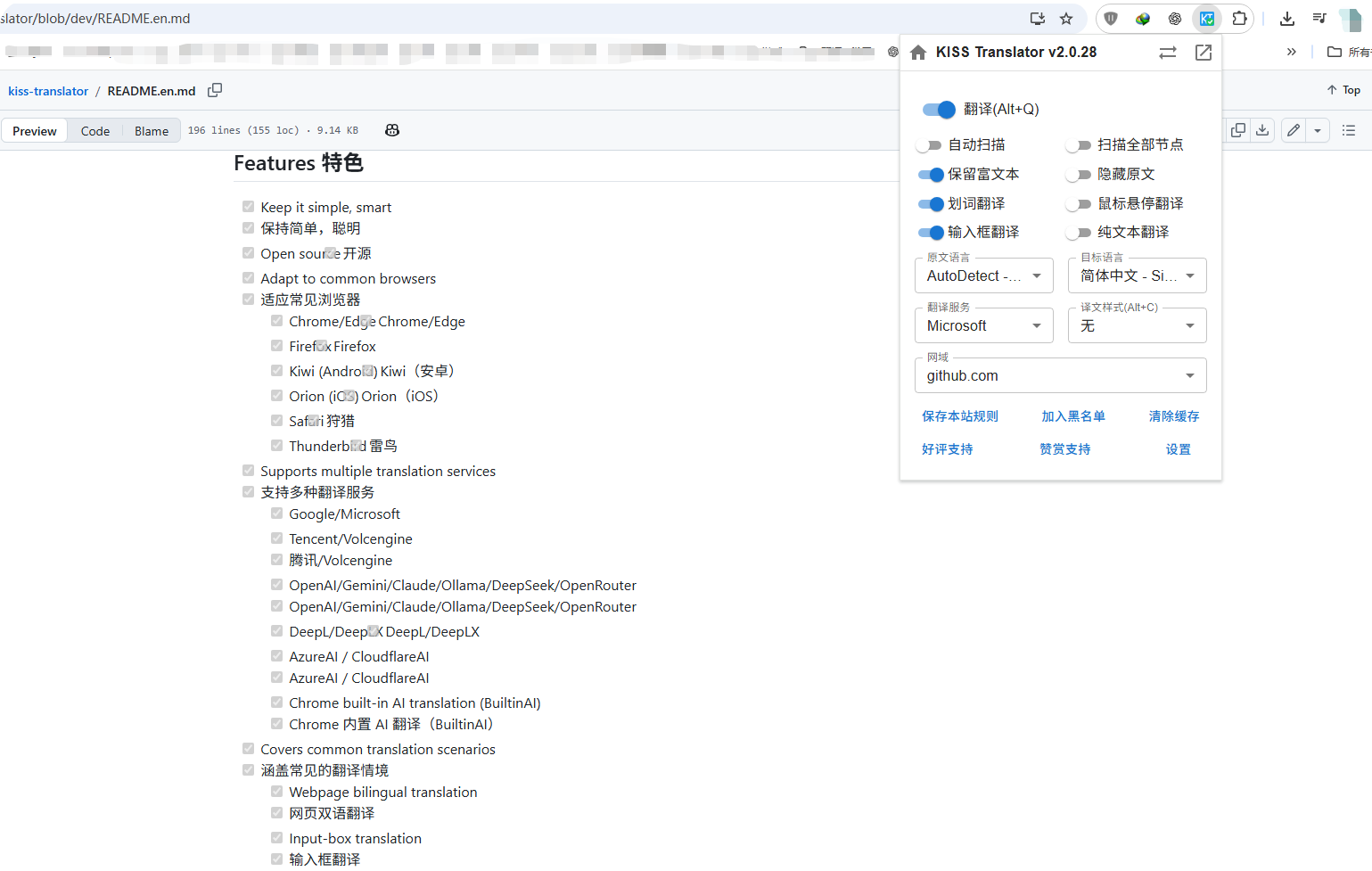This screenshot has width=1372, height=871.
Task: Enable the 纯文本翻译 switch
Action: point(1079,233)
